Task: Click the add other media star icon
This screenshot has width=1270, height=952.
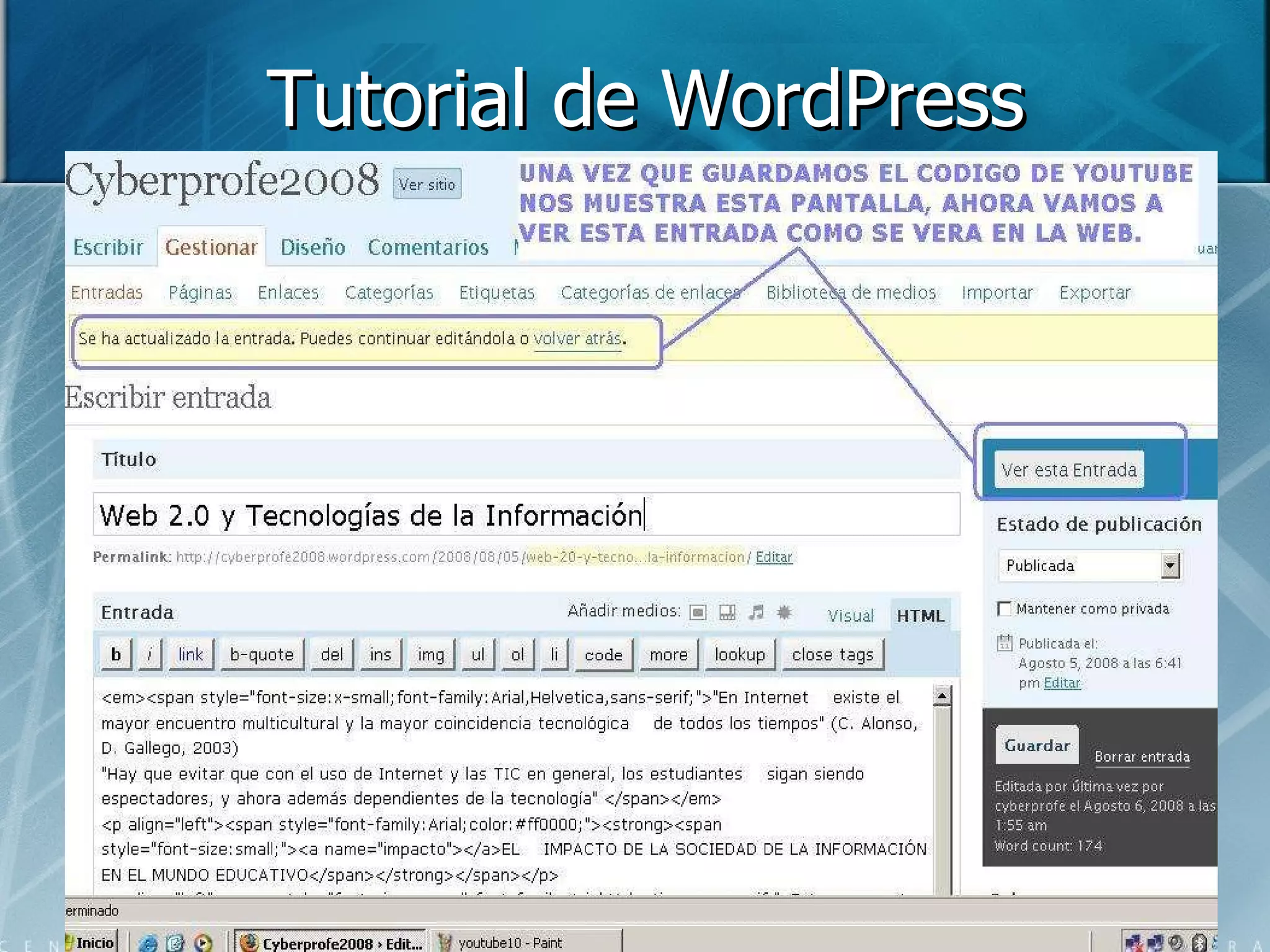Action: pos(784,612)
